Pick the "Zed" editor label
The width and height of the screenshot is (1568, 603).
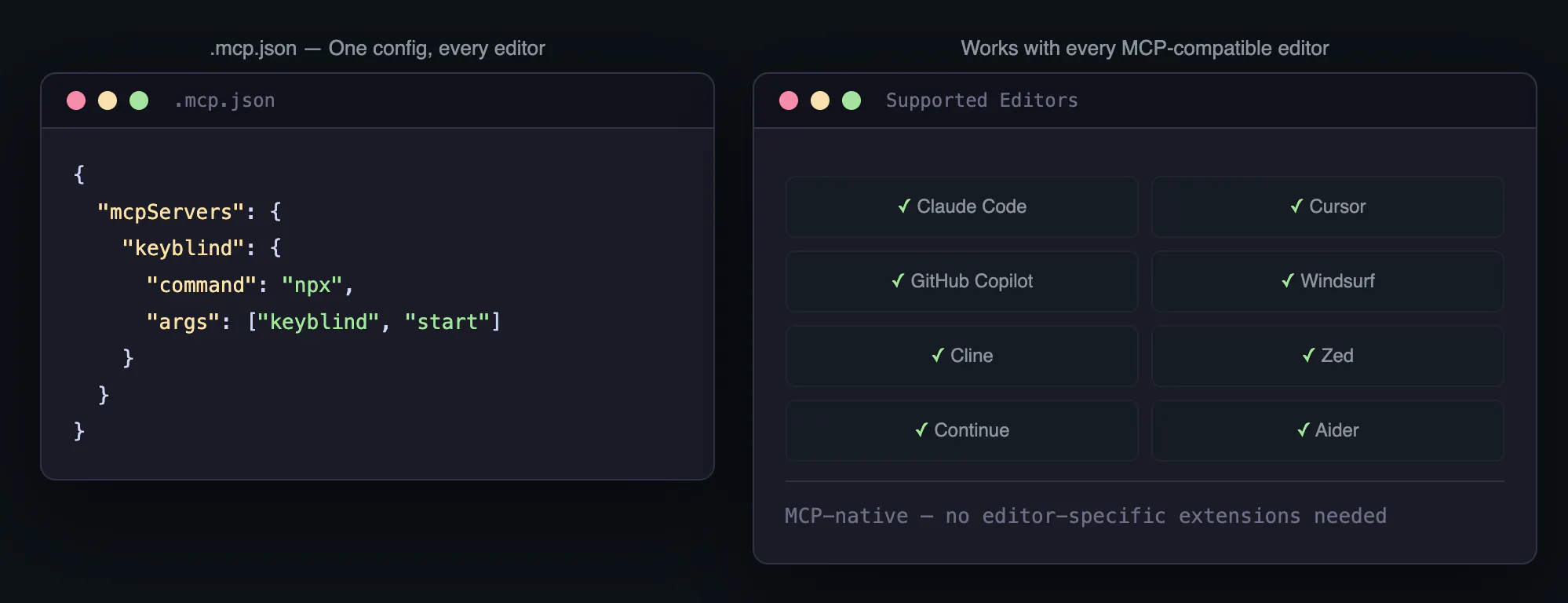point(1337,356)
